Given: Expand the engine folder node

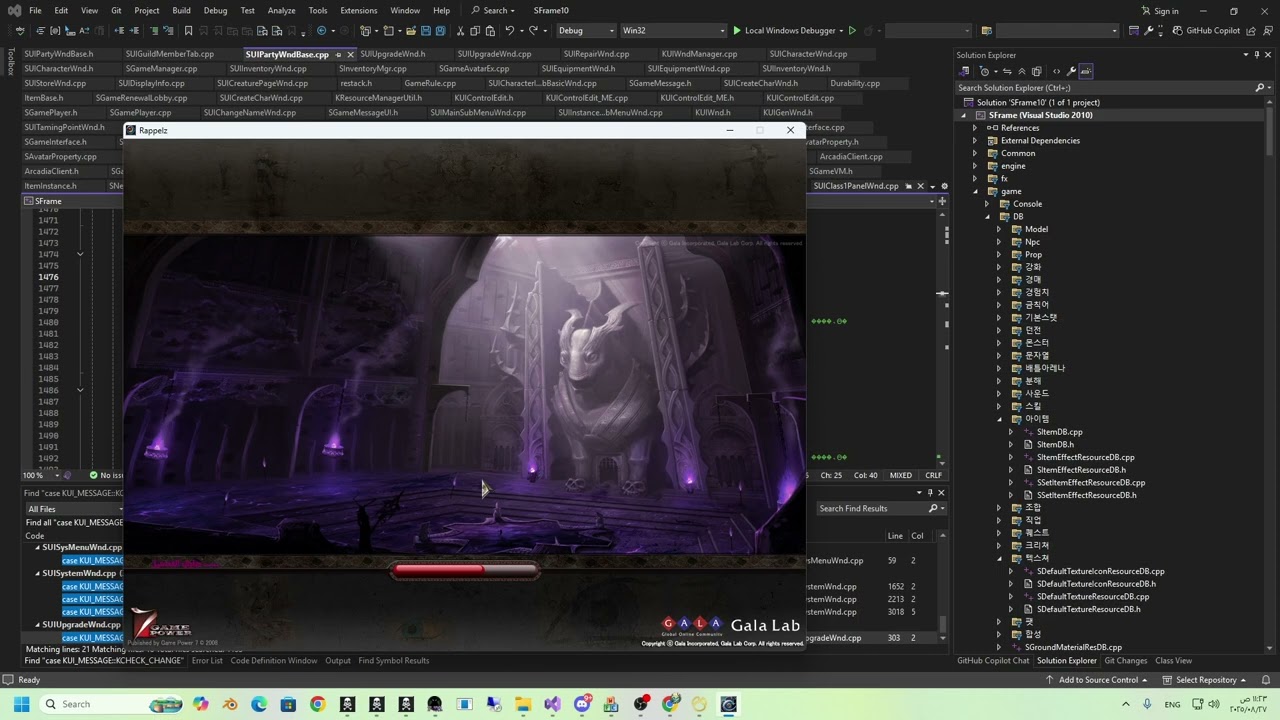Looking at the screenshot, I should click(975, 166).
